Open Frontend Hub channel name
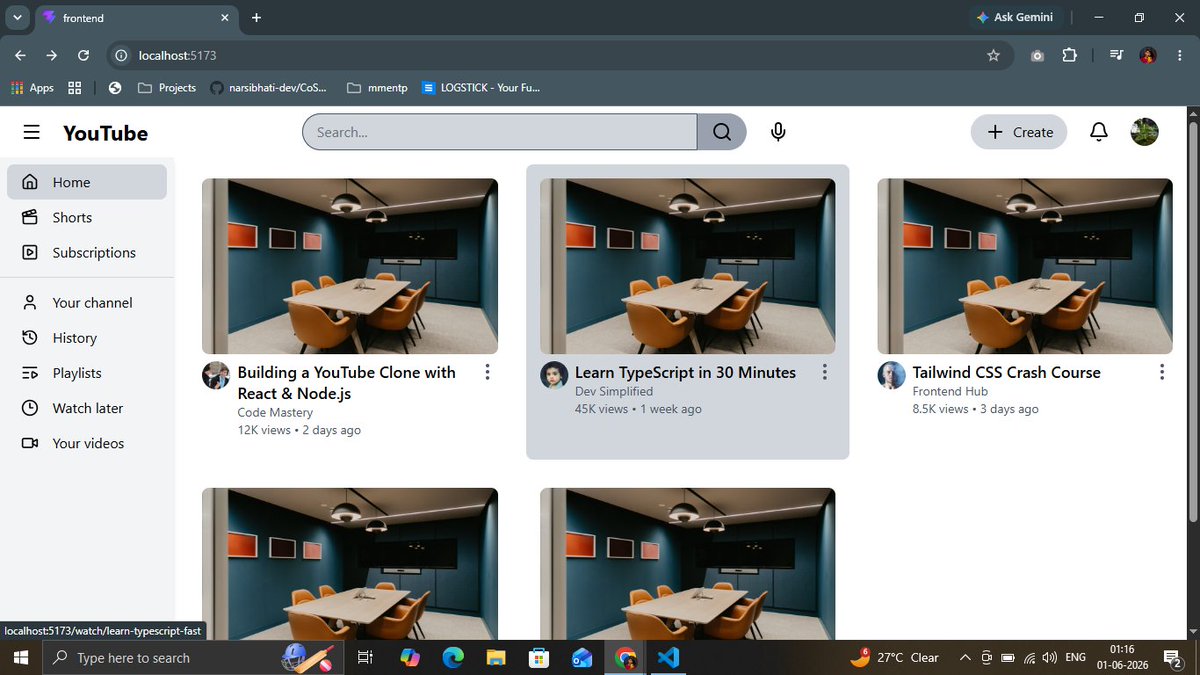Viewport: 1200px width, 675px height. [x=950, y=391]
